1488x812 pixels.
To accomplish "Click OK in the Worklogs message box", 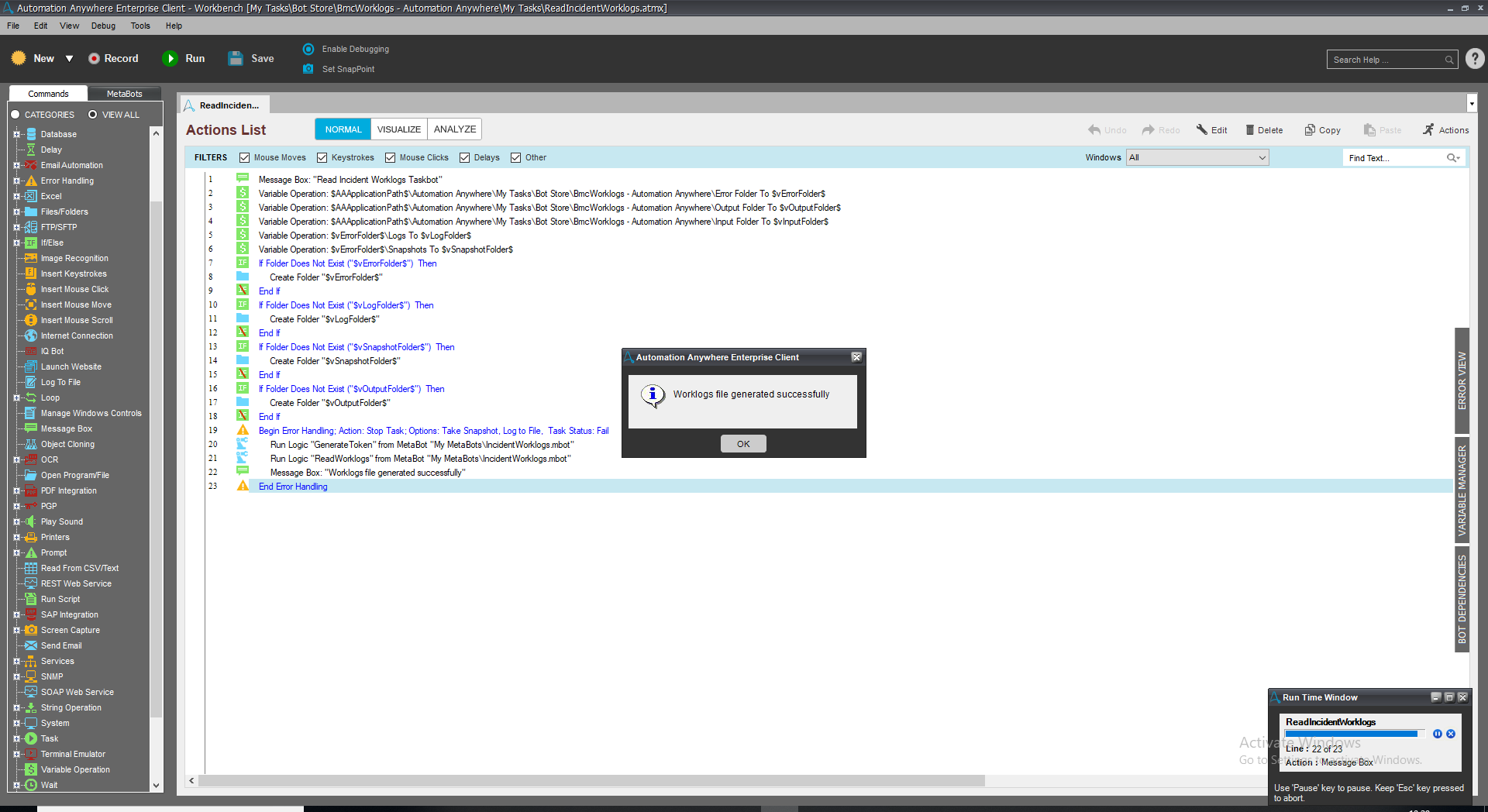I will (743, 444).
